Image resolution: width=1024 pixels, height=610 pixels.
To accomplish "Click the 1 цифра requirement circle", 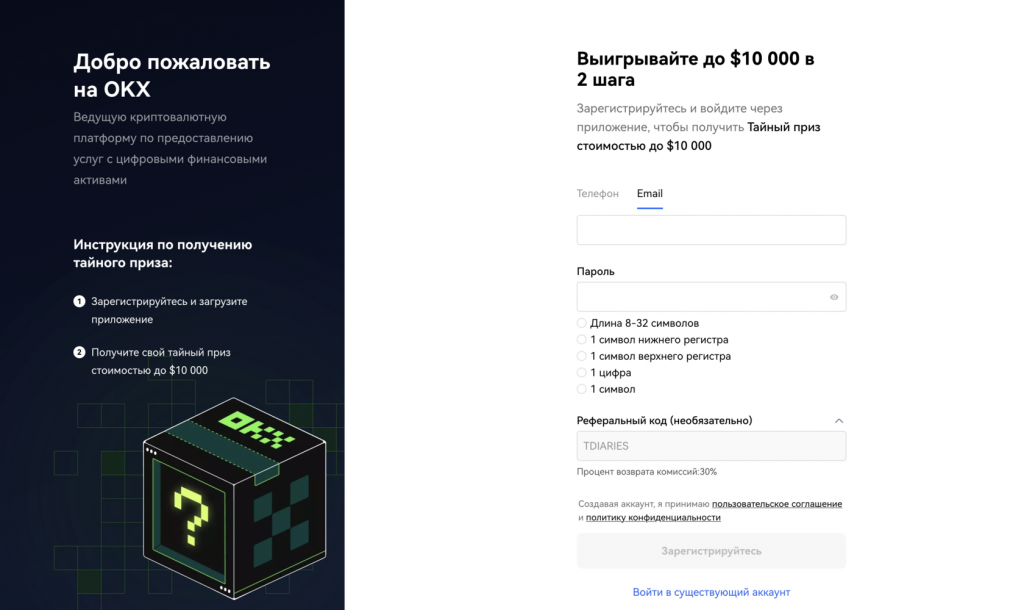I will click(582, 373).
